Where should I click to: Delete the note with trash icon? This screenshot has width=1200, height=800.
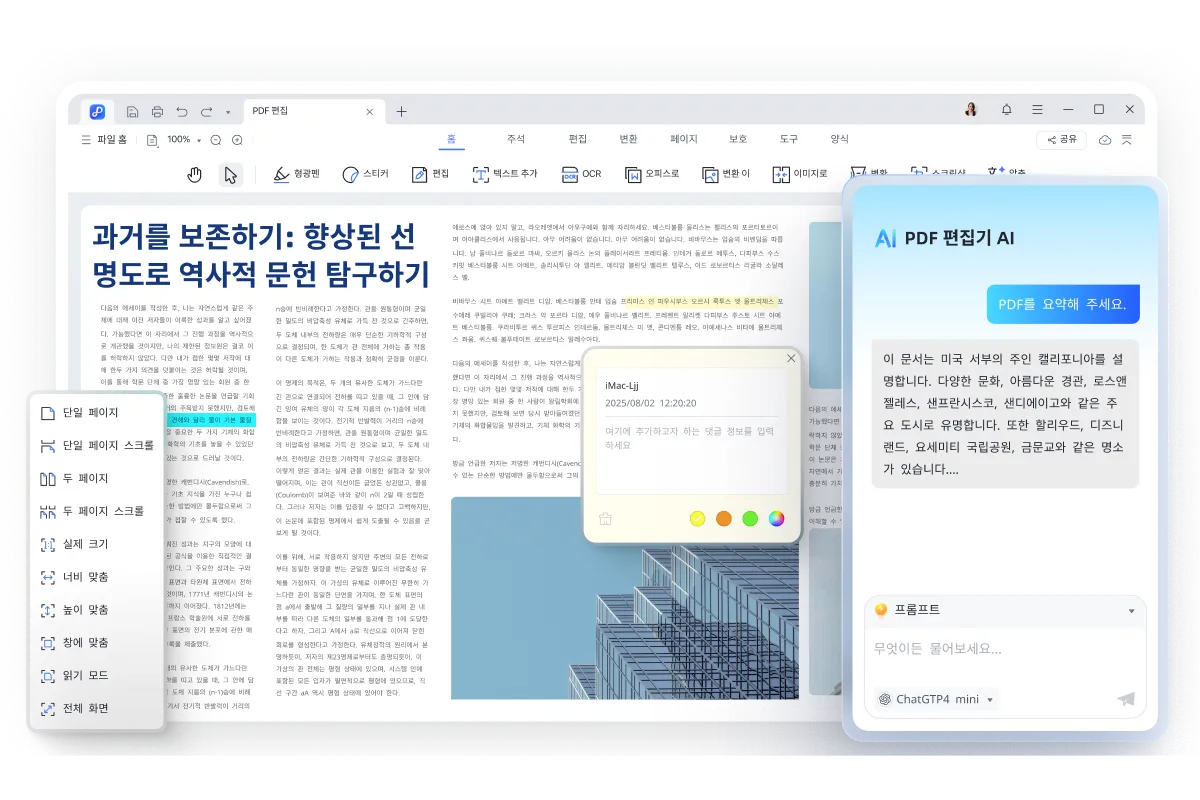[605, 518]
